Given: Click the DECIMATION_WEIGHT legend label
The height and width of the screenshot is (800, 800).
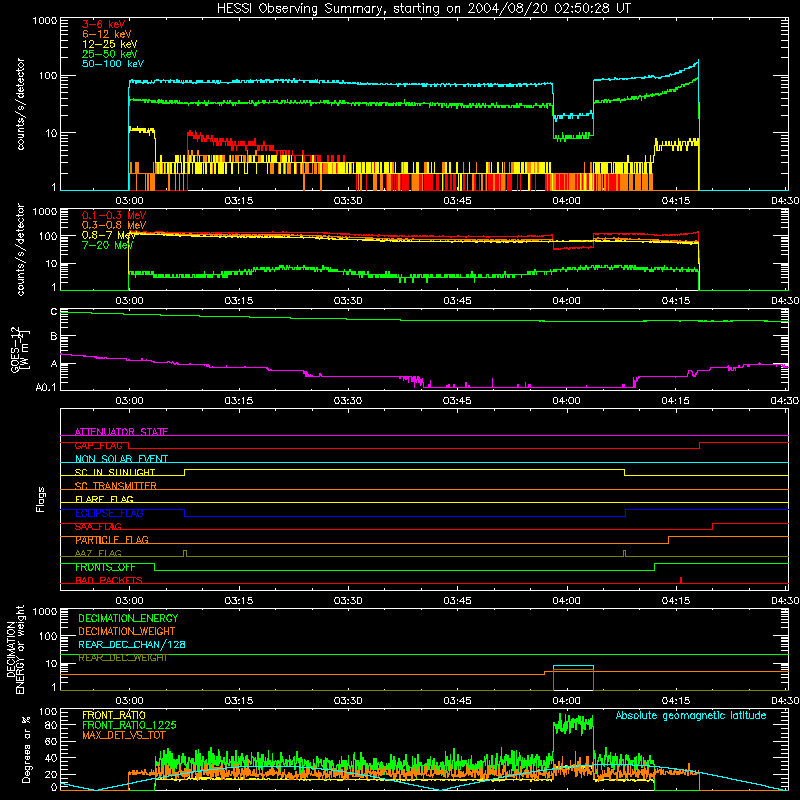Looking at the screenshot, I should [127, 631].
